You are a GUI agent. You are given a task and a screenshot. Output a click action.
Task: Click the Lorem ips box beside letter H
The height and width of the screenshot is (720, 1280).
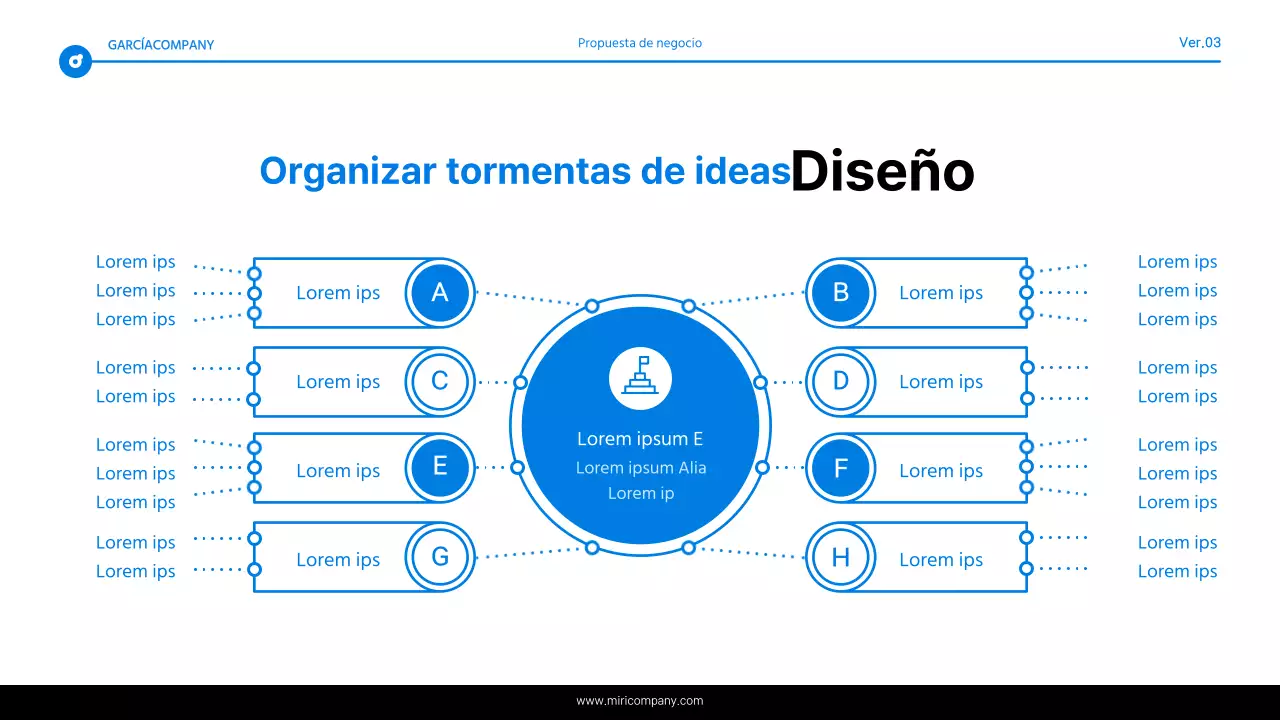941,559
